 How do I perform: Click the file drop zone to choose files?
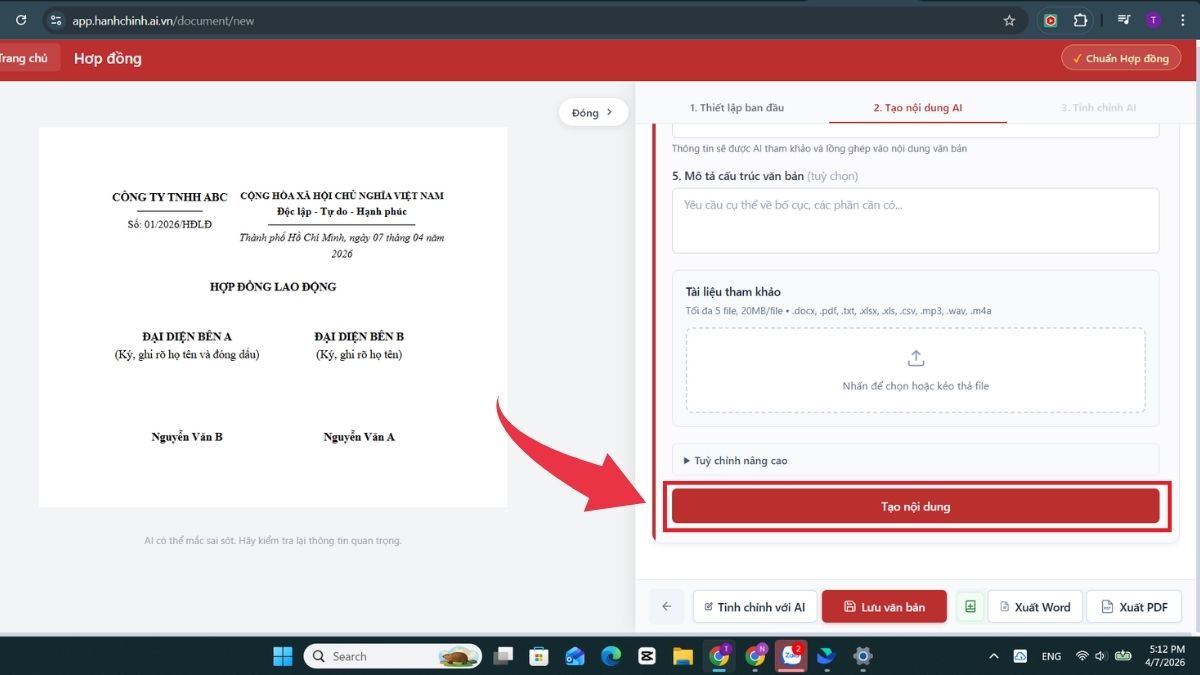[x=915, y=370]
